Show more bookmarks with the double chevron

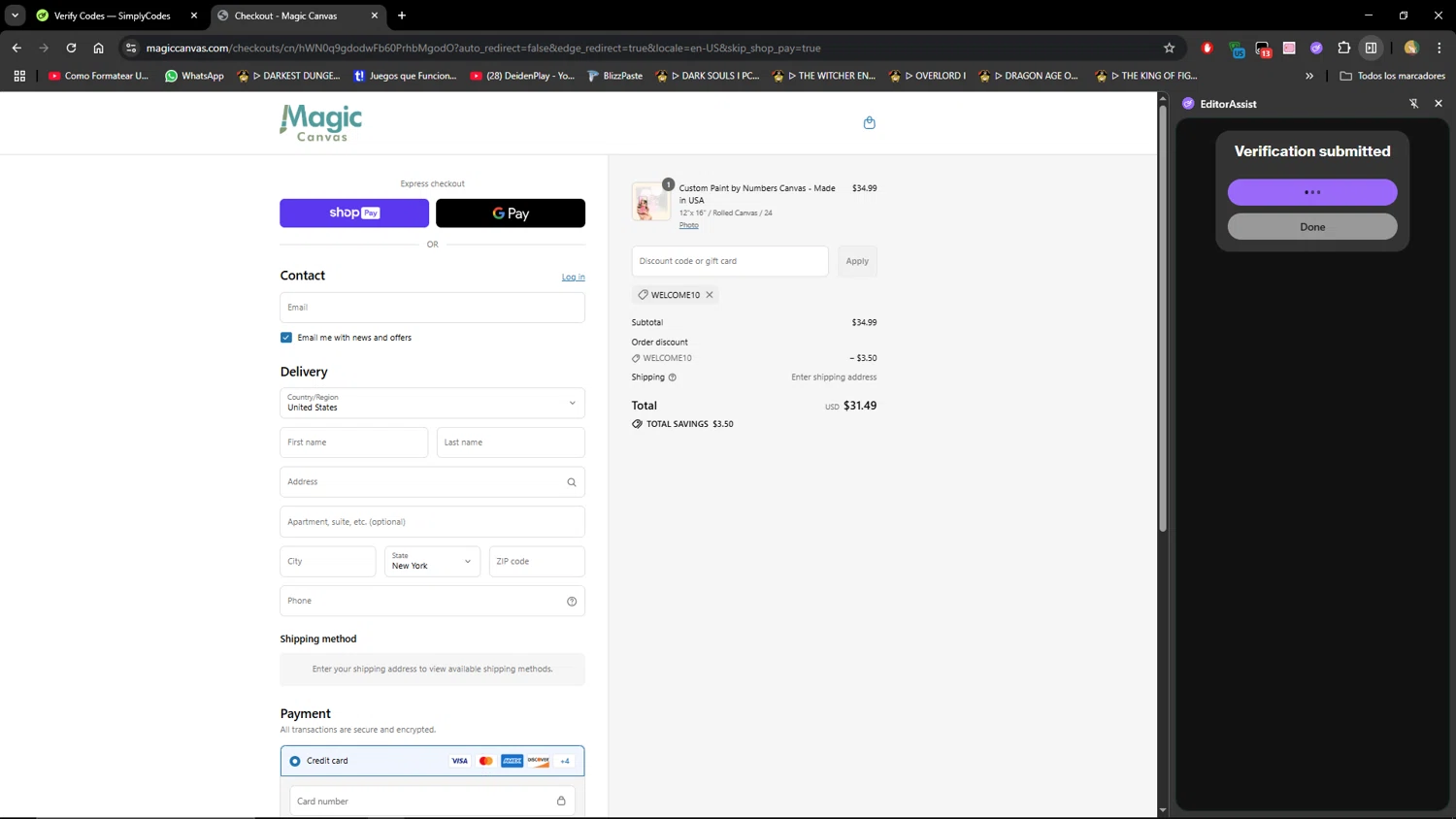click(x=1309, y=76)
